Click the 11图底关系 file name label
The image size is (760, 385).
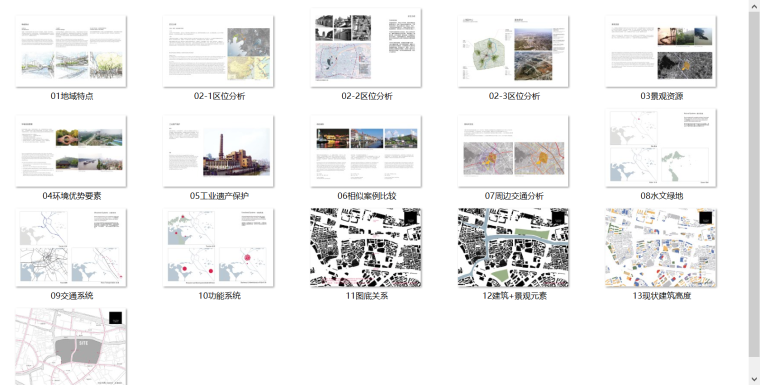366,296
